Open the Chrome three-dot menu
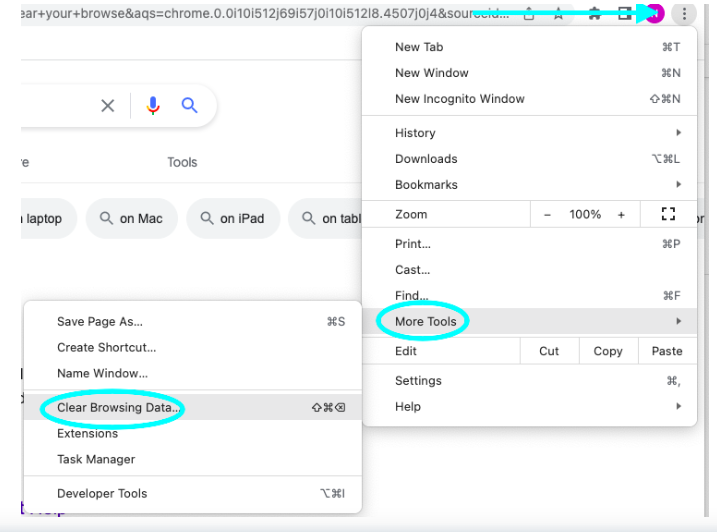 click(x=684, y=14)
